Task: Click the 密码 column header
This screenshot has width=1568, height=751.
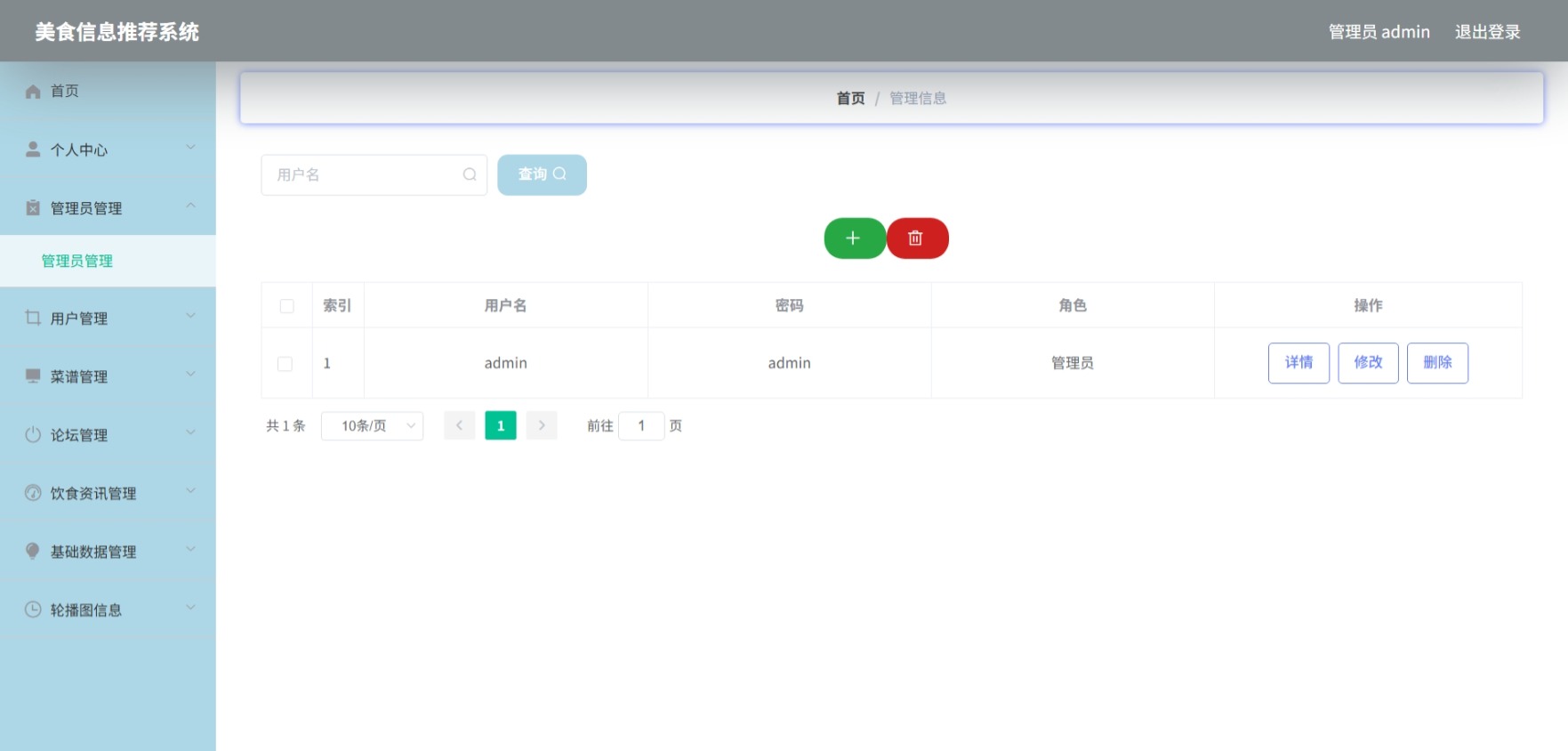Action: pos(789,305)
